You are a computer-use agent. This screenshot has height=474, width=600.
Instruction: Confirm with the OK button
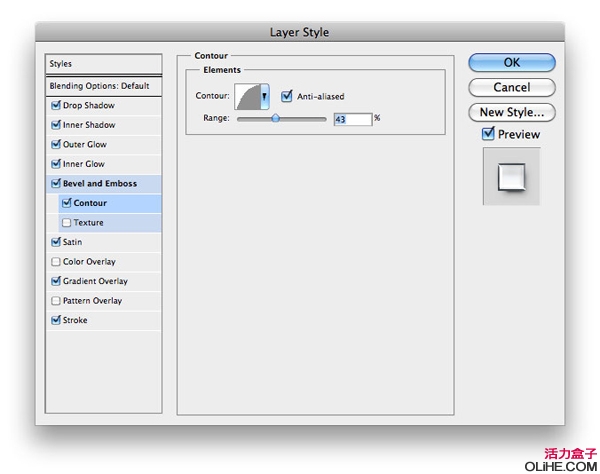[512, 62]
